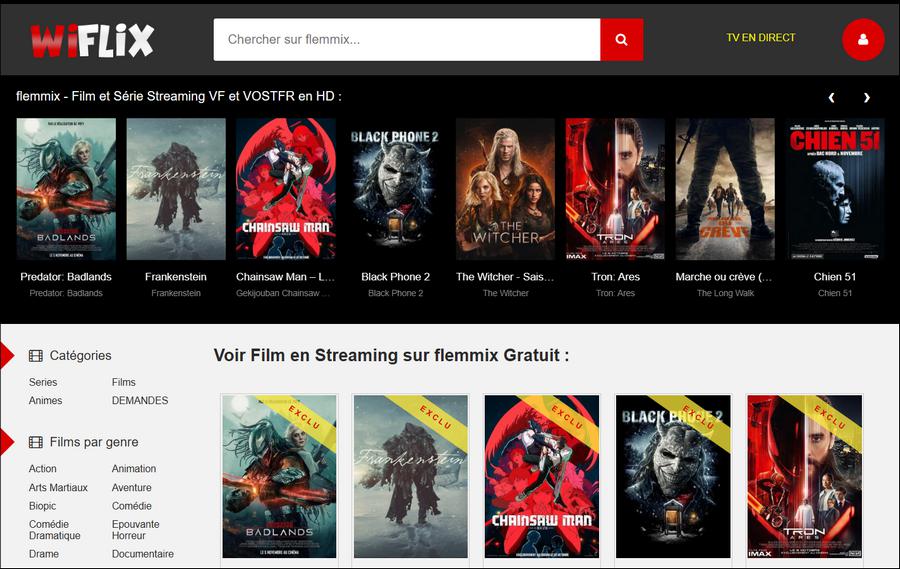
Task: Click the film icon beside Films par genre
Action: coord(36,442)
